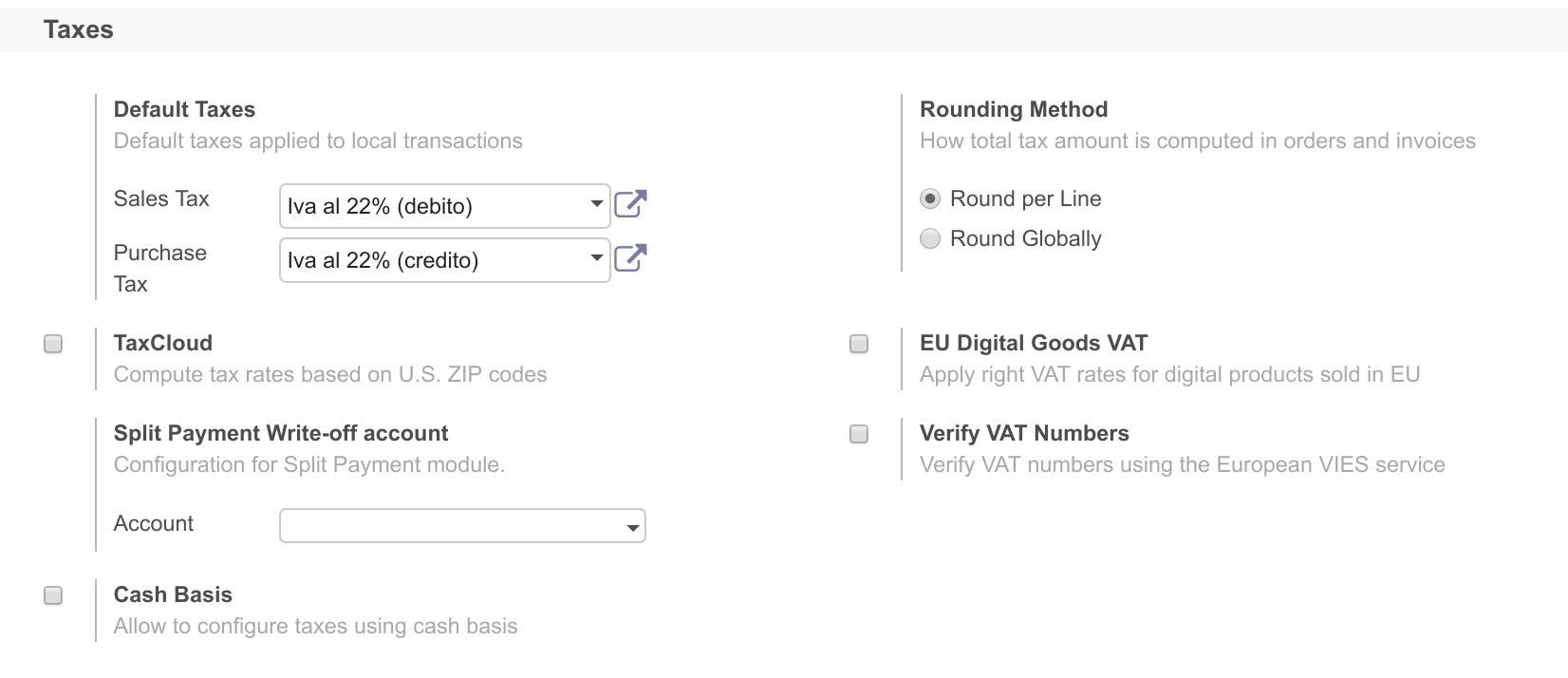Open the Sales Tax dropdown arrow
Screen dimensions: 1568x678
pos(596,204)
